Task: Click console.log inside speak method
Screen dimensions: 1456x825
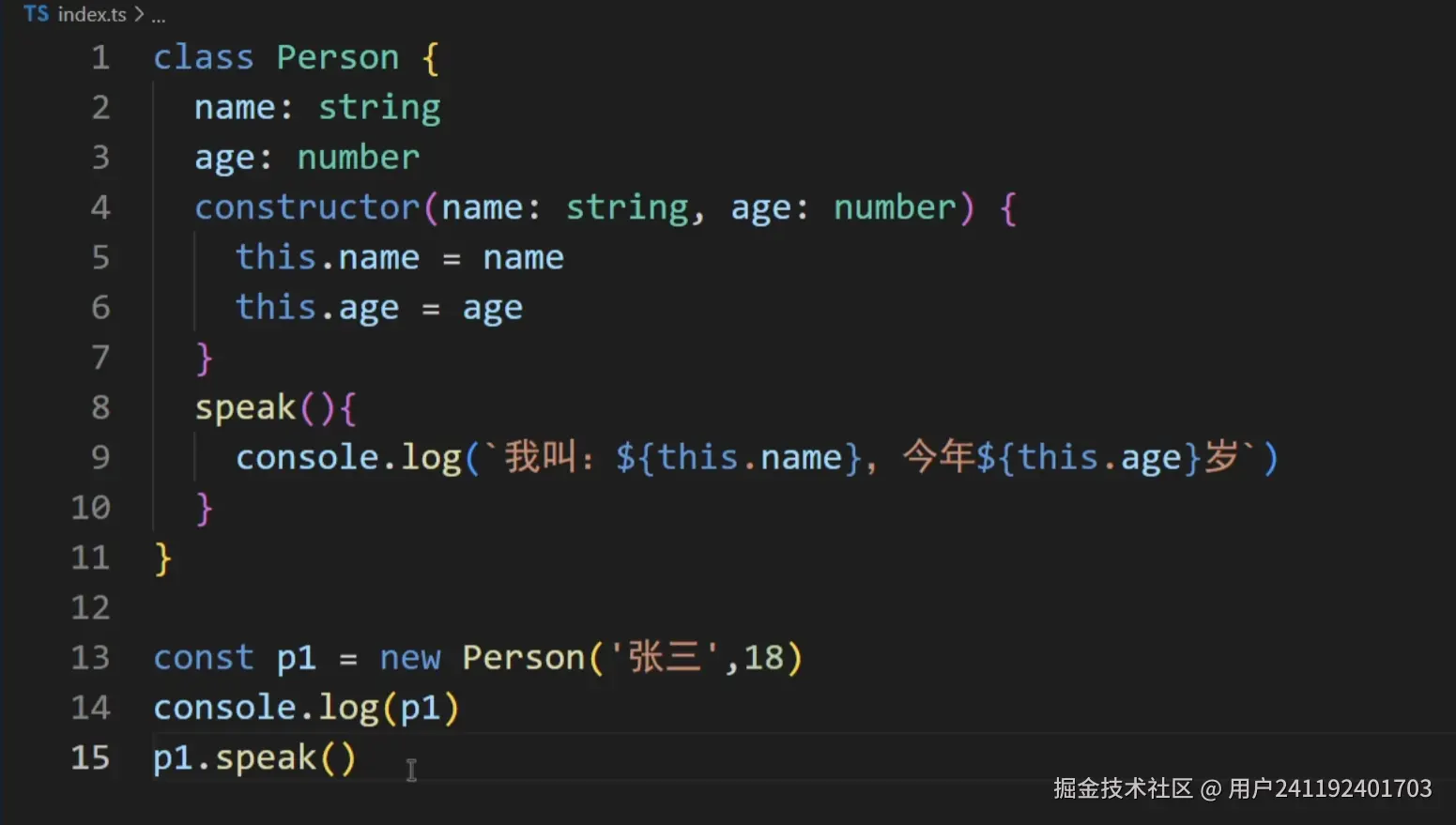Action: pyautogui.click(x=348, y=458)
